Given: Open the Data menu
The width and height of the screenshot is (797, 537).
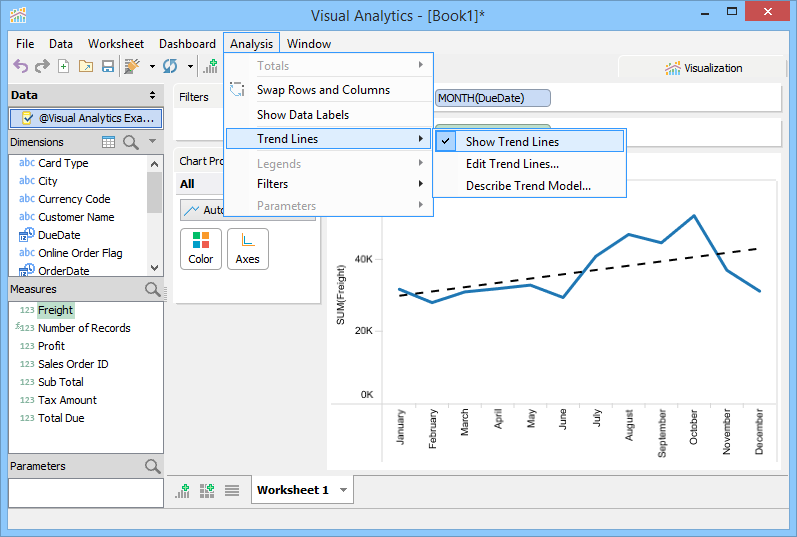Looking at the screenshot, I should 61,44.
